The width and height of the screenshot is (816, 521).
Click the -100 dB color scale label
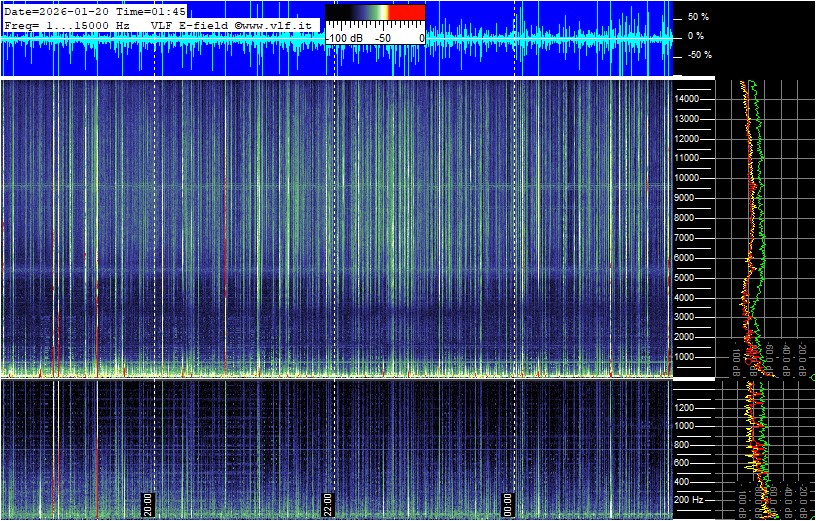[343, 37]
